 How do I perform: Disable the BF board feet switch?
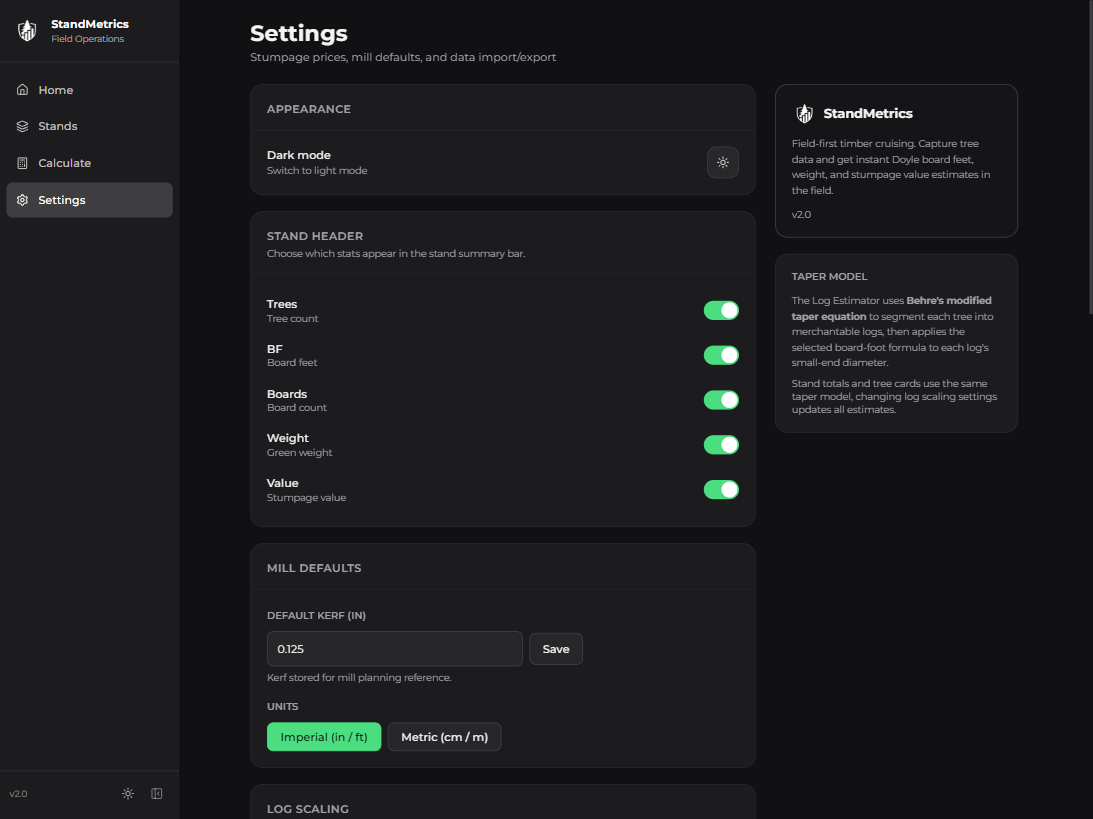[721, 355]
